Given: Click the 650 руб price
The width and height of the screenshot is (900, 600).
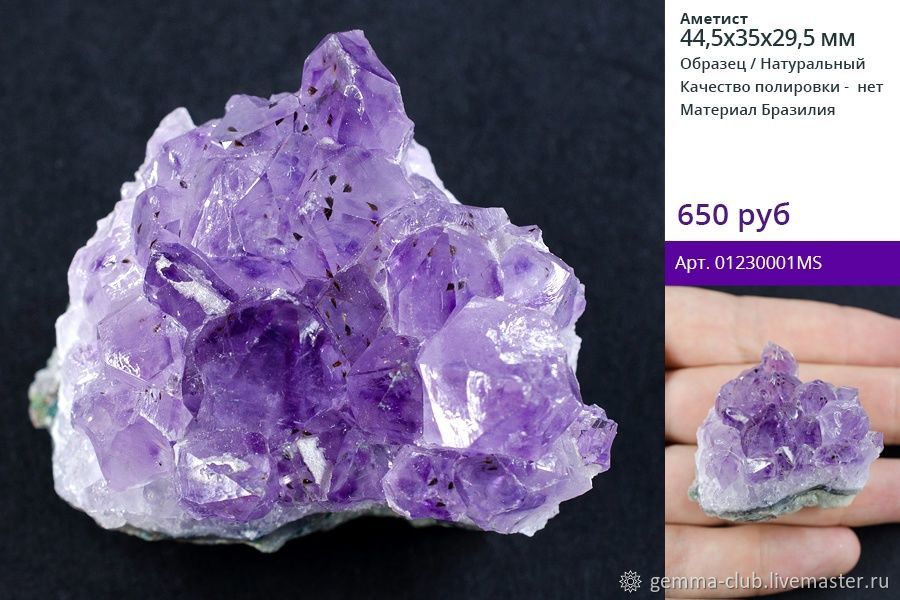Looking at the screenshot, I should coord(734,214).
